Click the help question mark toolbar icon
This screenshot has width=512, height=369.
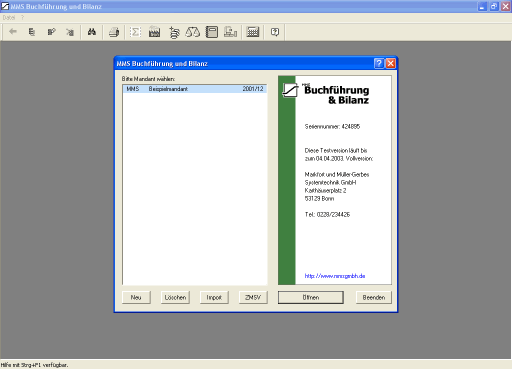[x=275, y=32]
